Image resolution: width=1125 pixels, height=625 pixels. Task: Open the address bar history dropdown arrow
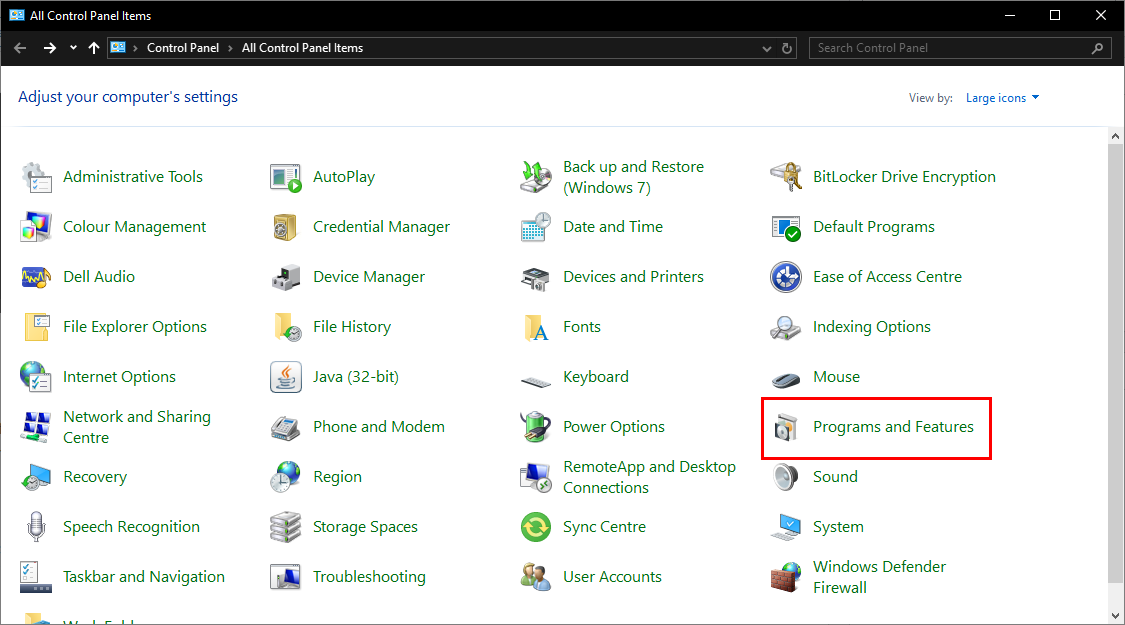point(767,48)
